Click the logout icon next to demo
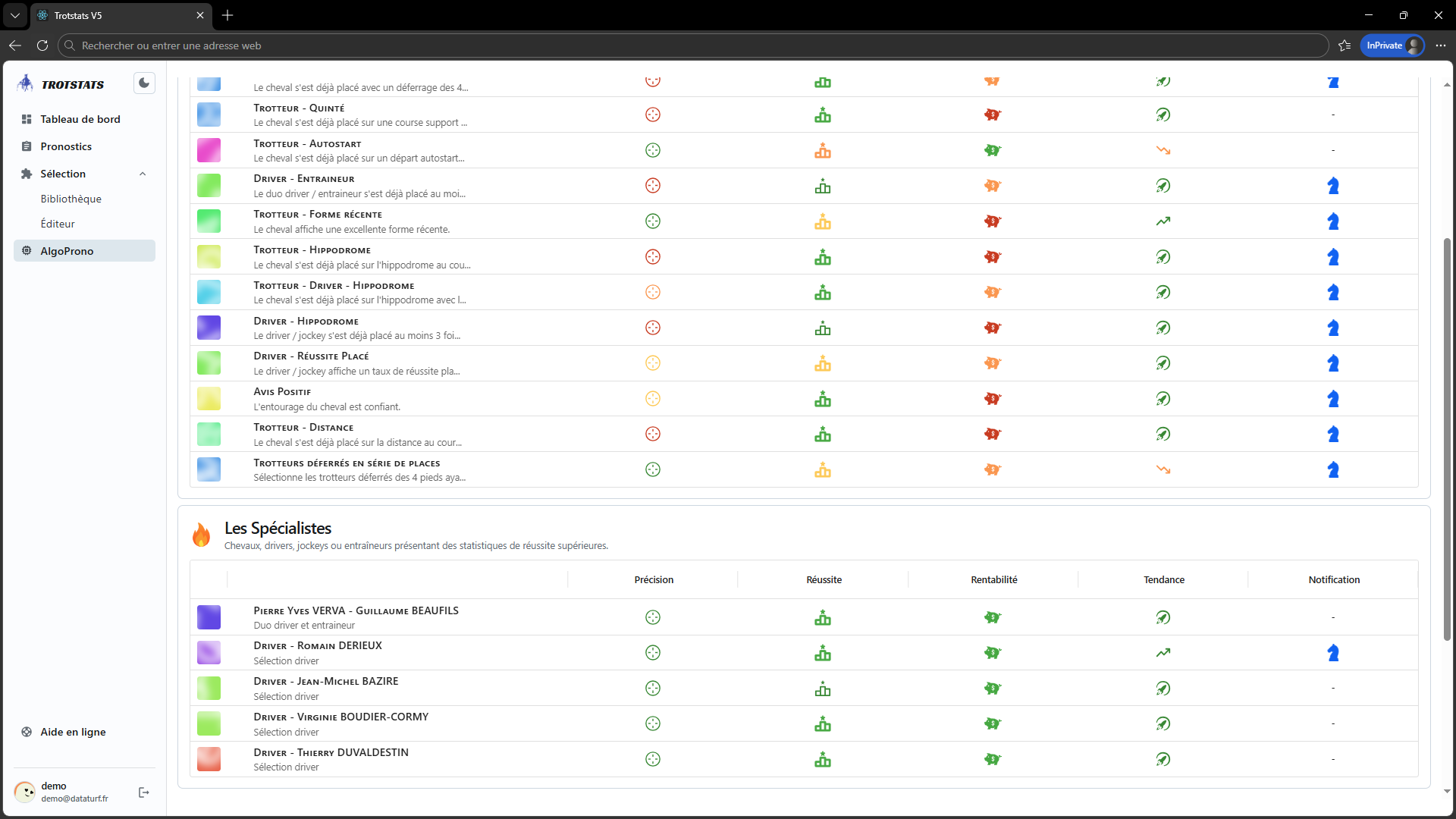This screenshot has width=1456, height=819. 144,792
